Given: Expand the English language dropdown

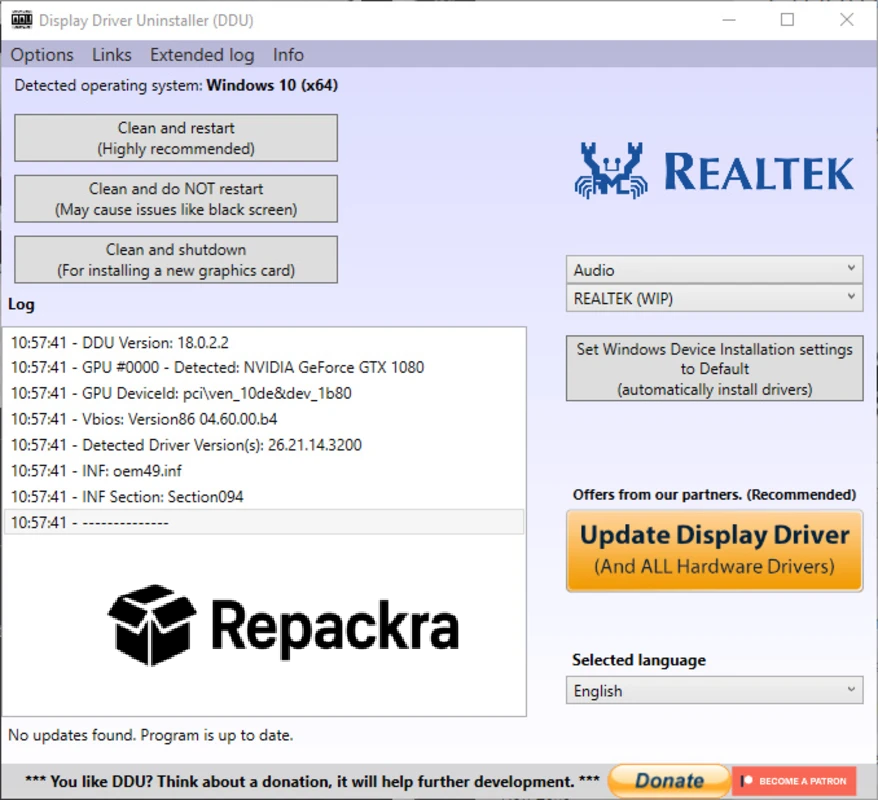Looking at the screenshot, I should 714,691.
